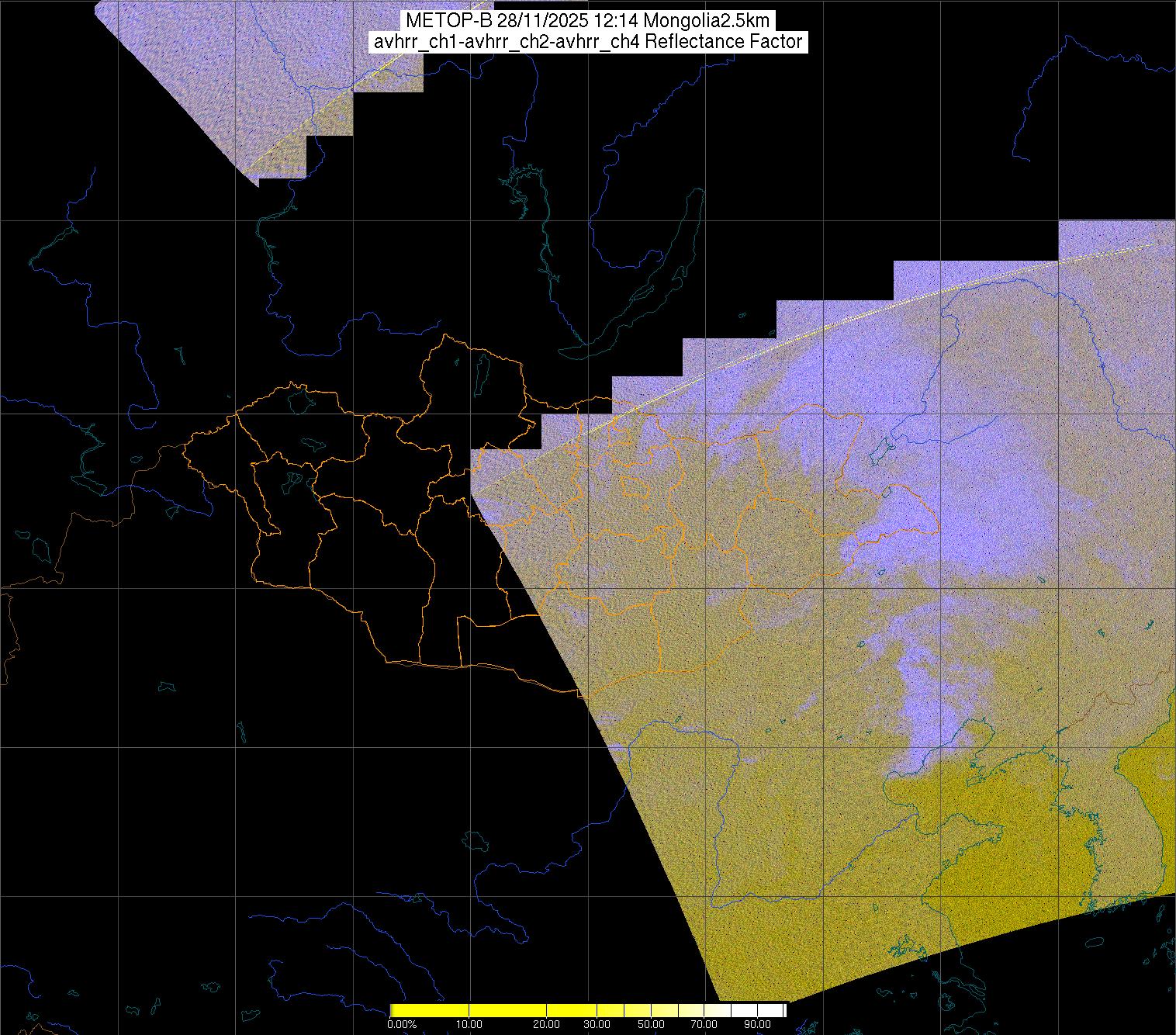This screenshot has height=1035, width=1176.
Task: Click the METOP-B 28/11/2025 12:14 title line
Action: pos(587,21)
